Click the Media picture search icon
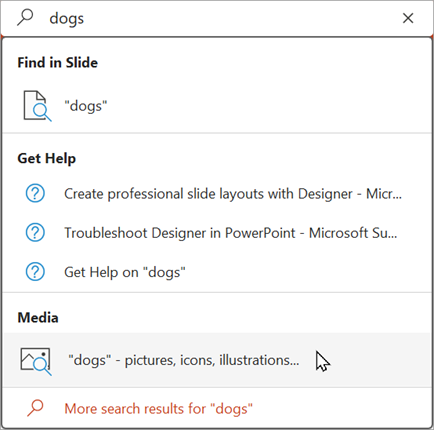 [36, 361]
